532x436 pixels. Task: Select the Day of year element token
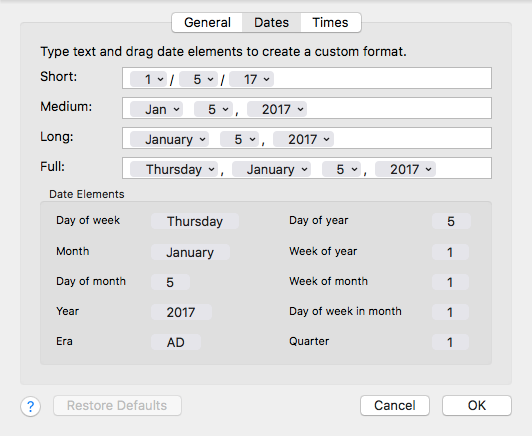click(x=451, y=221)
